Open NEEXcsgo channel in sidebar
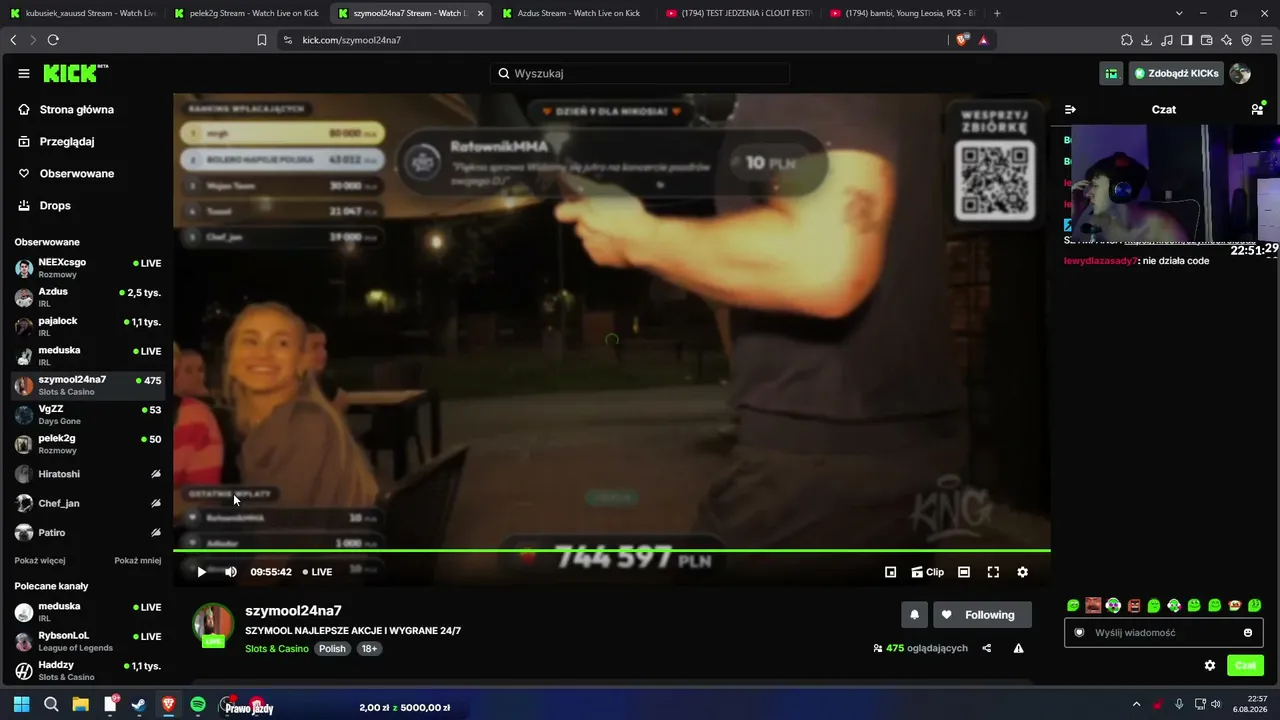The width and height of the screenshot is (1280, 720). tap(88, 268)
